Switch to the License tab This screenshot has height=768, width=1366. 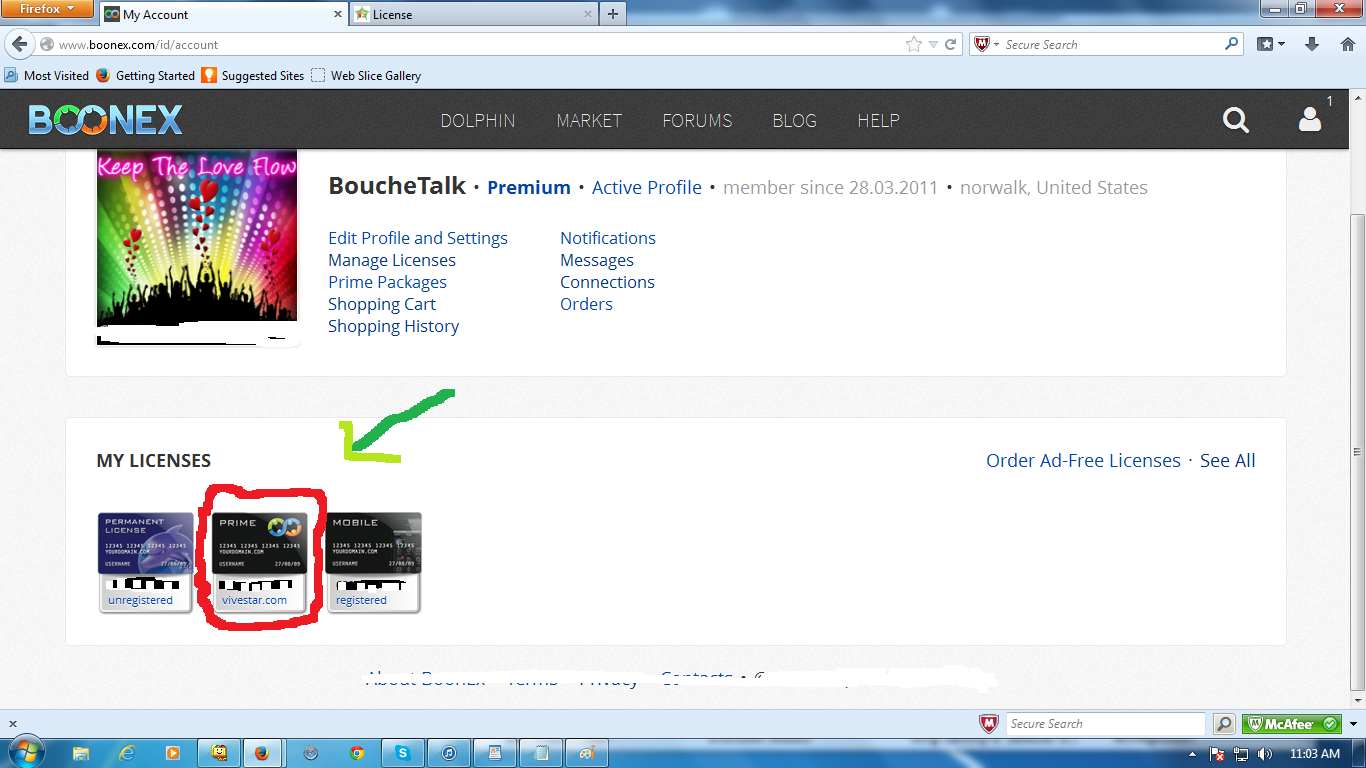[x=474, y=14]
